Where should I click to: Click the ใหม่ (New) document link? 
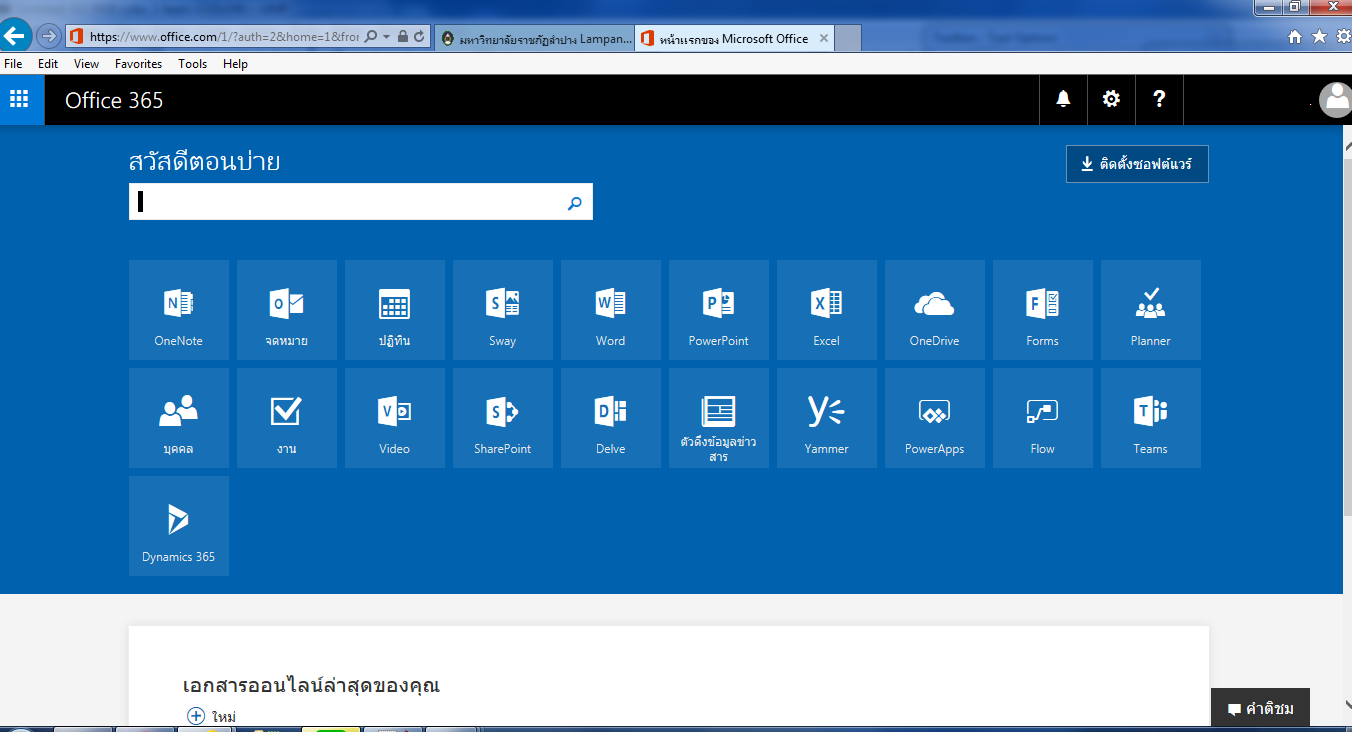pos(212,716)
